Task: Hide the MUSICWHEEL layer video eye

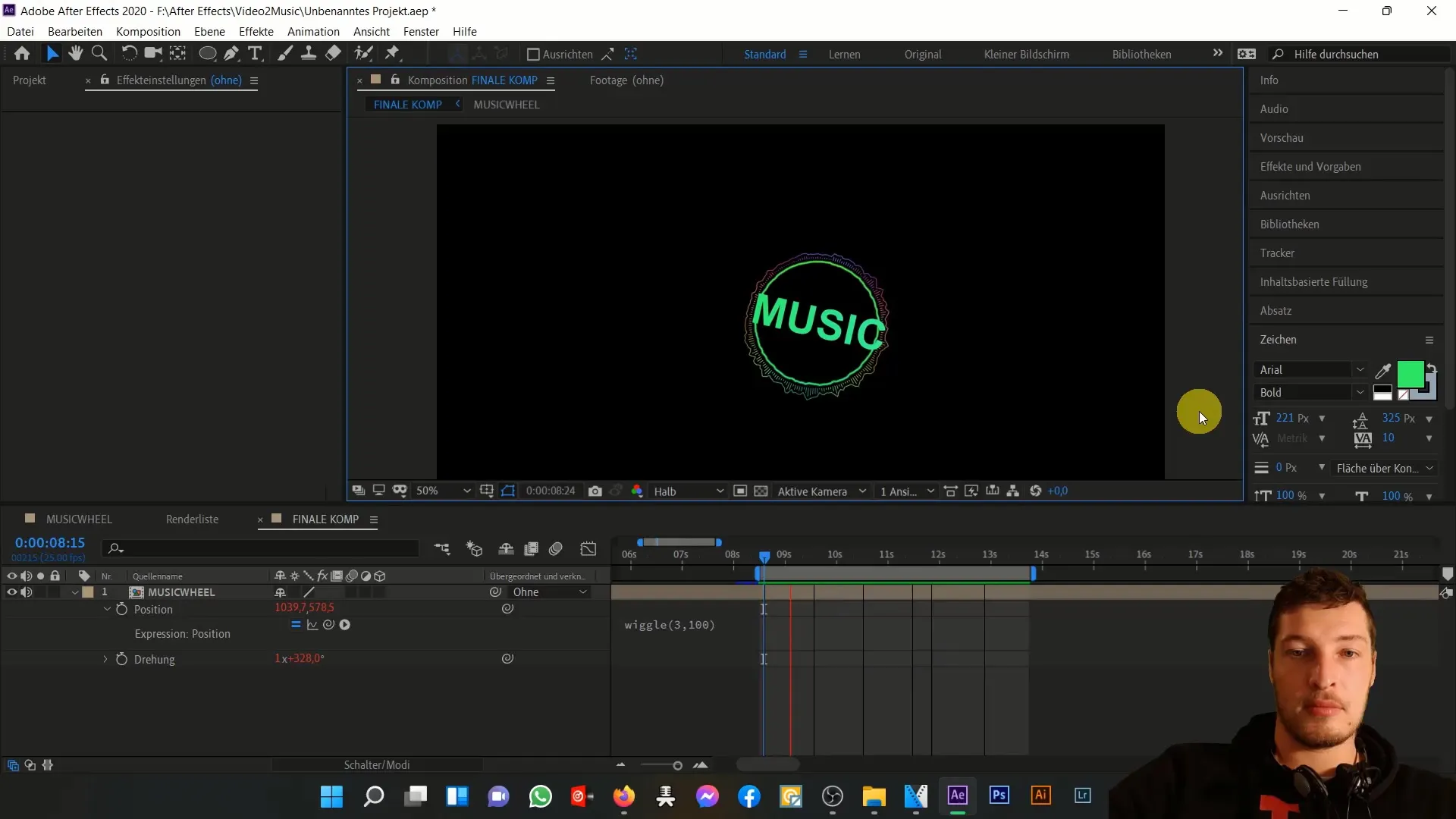Action: [11, 592]
